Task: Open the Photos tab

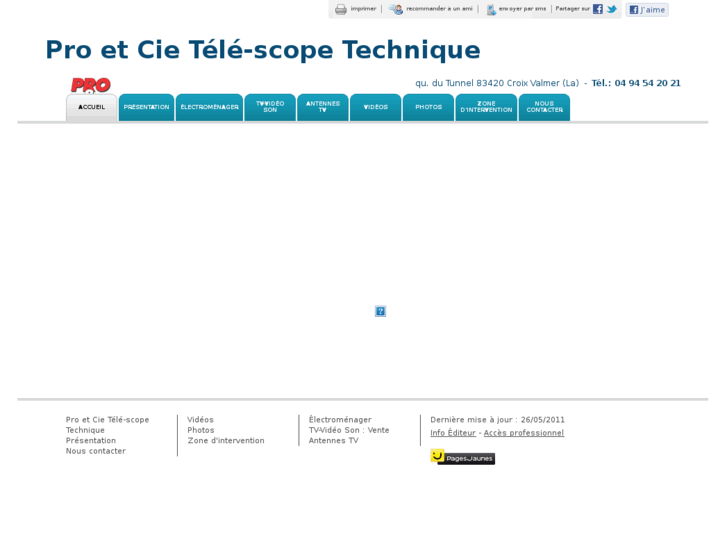Action: (428, 107)
